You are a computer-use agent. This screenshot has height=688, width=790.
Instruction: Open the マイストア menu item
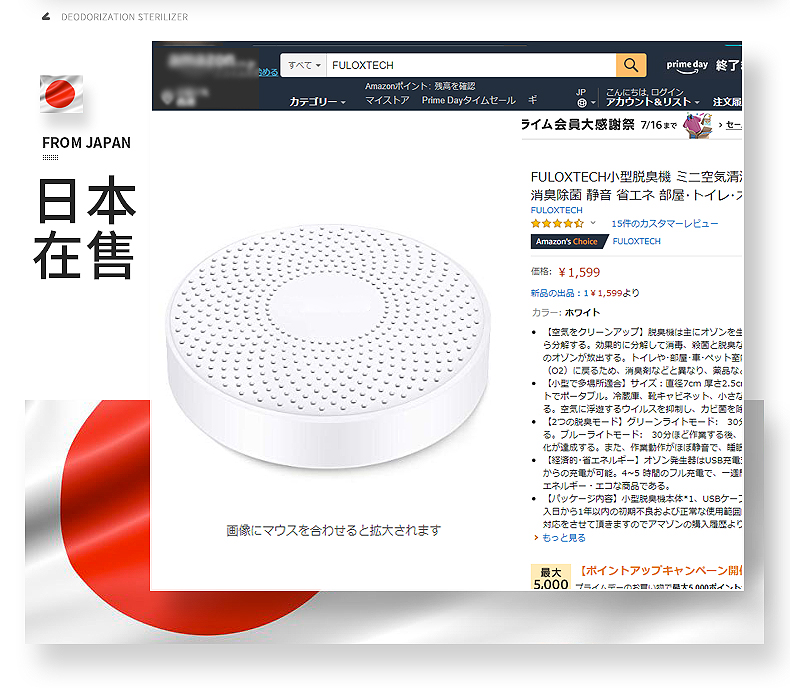(387, 100)
